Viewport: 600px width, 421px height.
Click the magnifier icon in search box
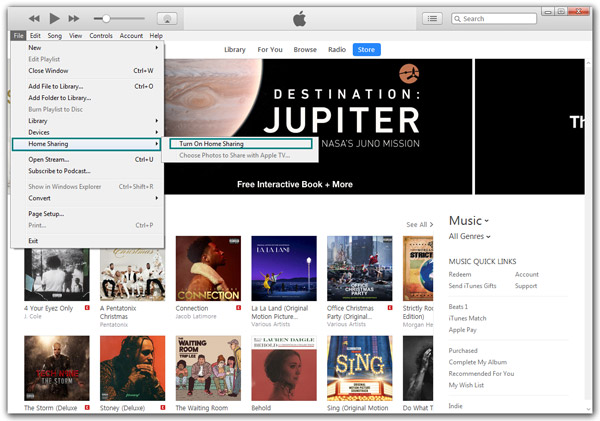[457, 19]
